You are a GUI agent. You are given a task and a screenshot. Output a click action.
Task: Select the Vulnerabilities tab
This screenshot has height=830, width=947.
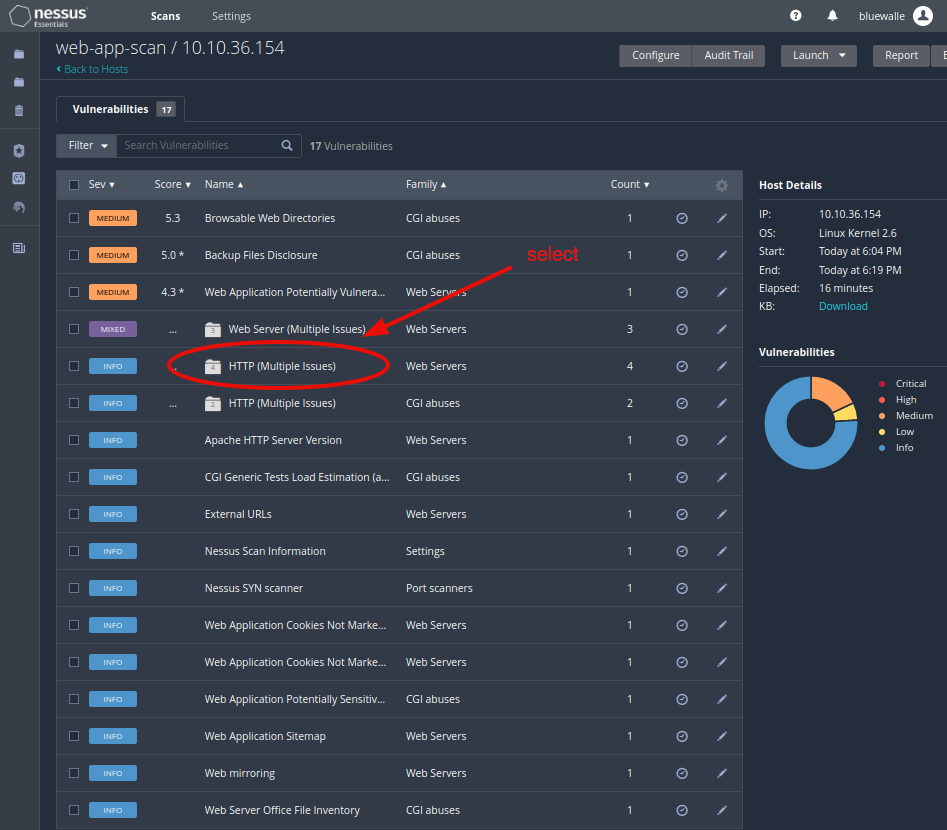pos(110,109)
